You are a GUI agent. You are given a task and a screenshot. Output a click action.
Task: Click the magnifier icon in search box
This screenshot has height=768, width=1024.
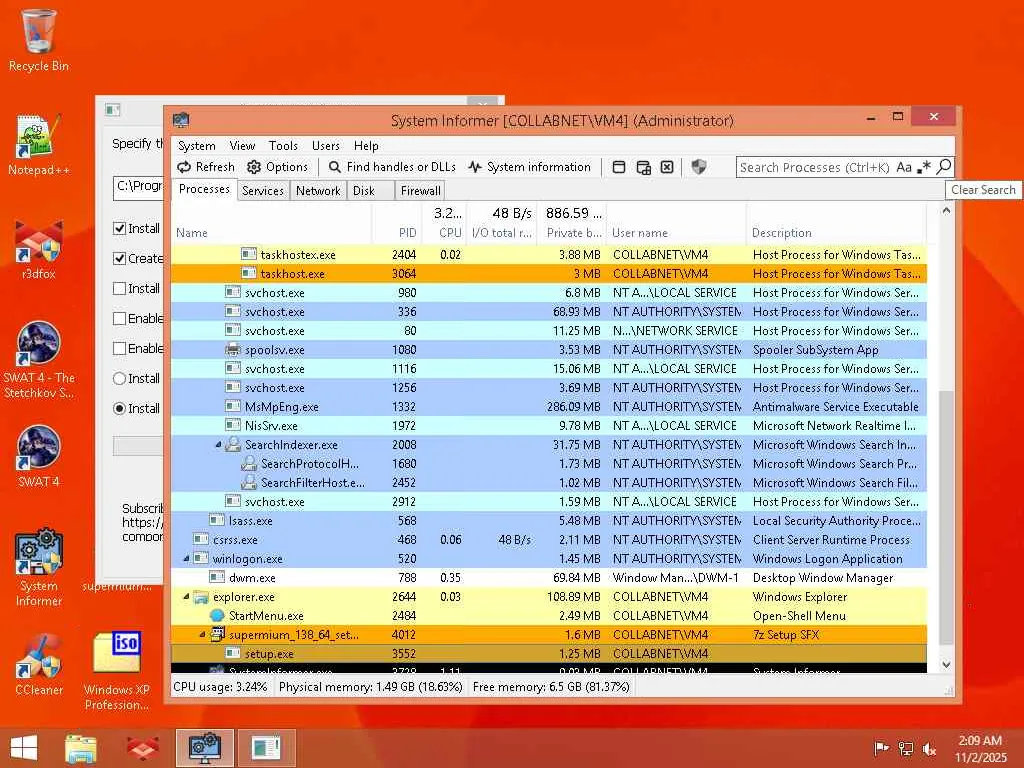click(x=944, y=167)
